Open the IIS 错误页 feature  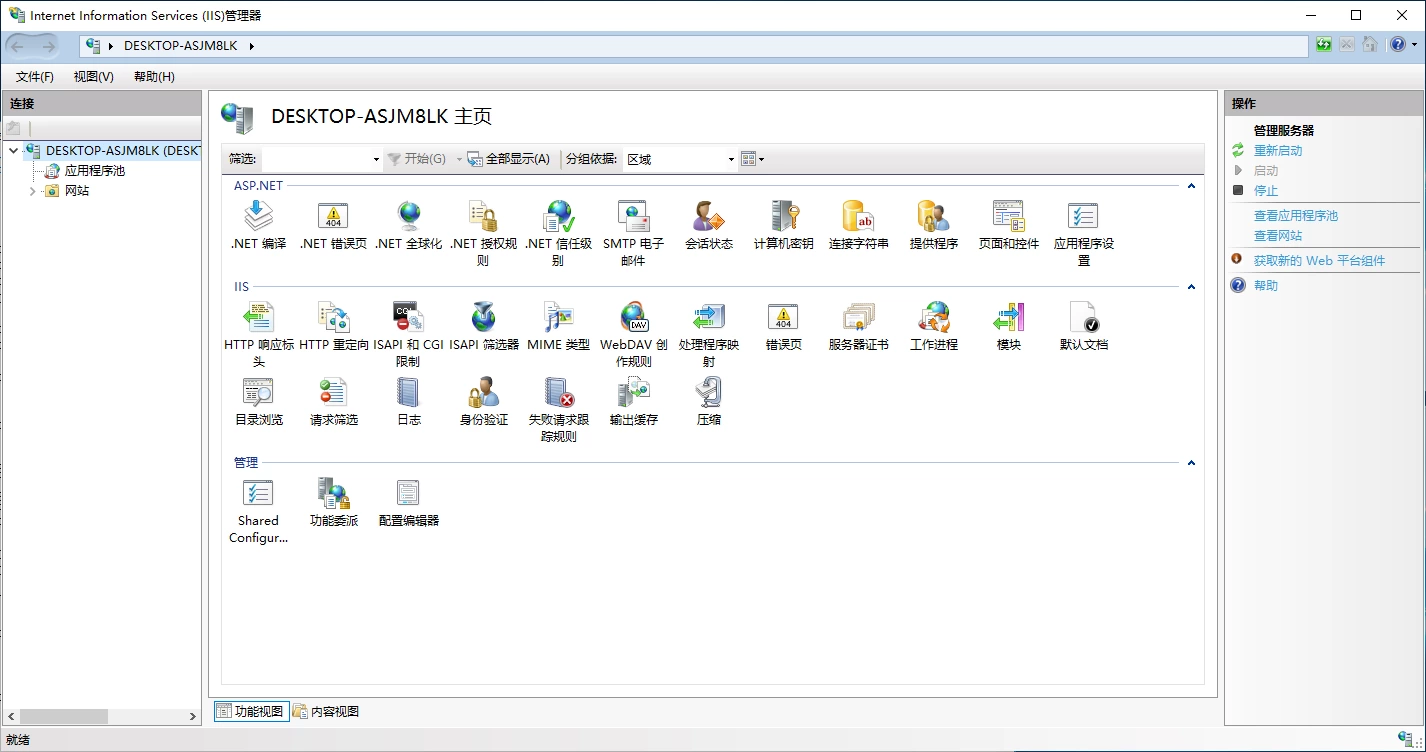coord(783,326)
